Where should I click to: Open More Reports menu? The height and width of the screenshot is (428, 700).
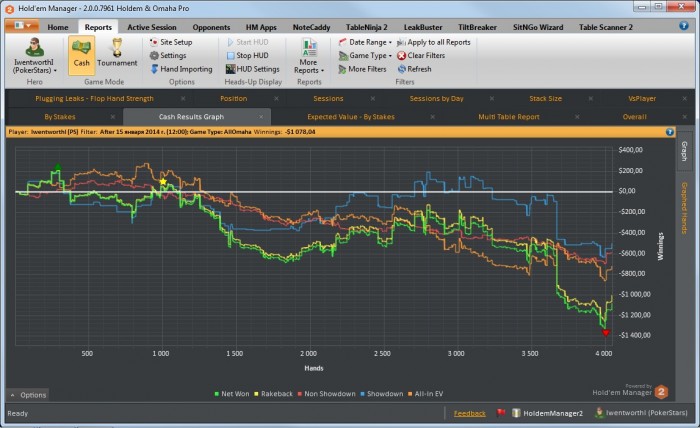(x=308, y=56)
